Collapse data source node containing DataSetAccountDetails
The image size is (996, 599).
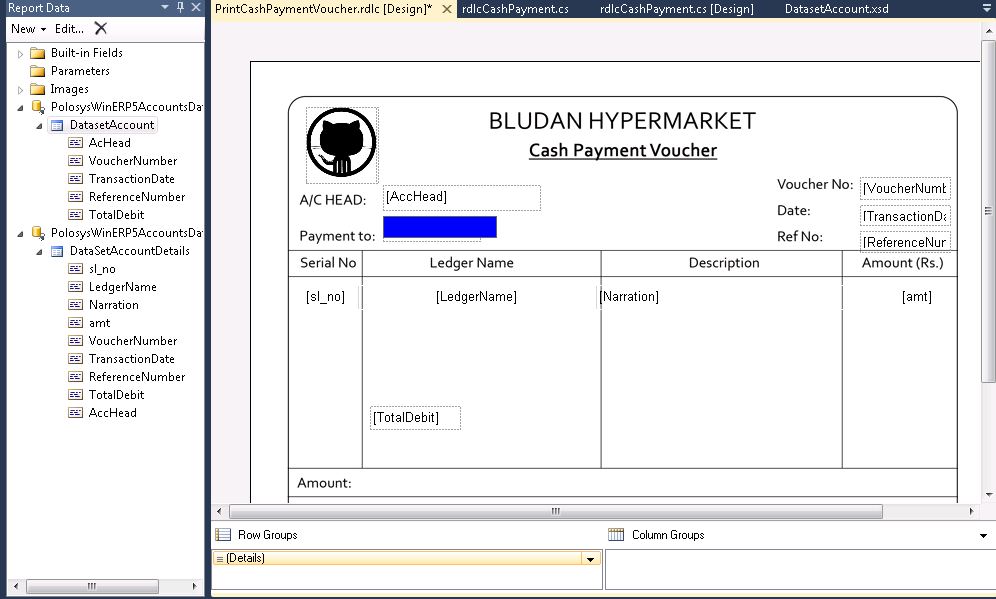[20, 233]
